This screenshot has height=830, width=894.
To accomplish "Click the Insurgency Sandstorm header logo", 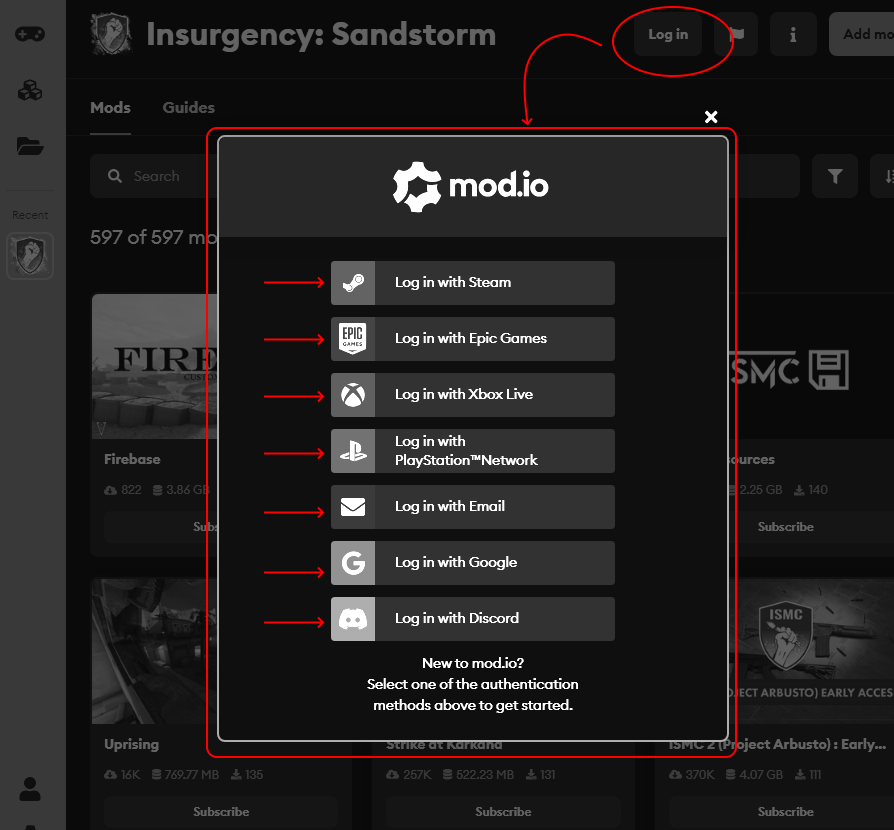I will [112, 34].
